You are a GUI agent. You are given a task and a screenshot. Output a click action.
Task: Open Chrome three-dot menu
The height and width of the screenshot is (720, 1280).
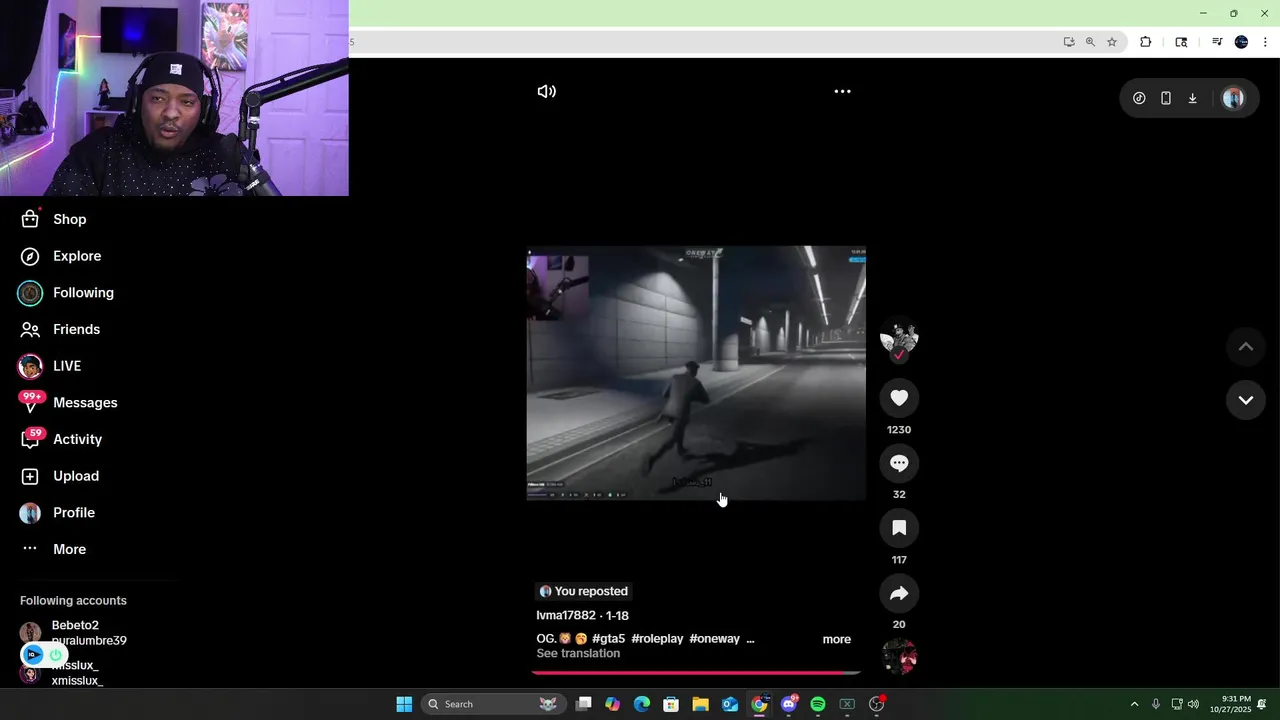(x=1265, y=42)
